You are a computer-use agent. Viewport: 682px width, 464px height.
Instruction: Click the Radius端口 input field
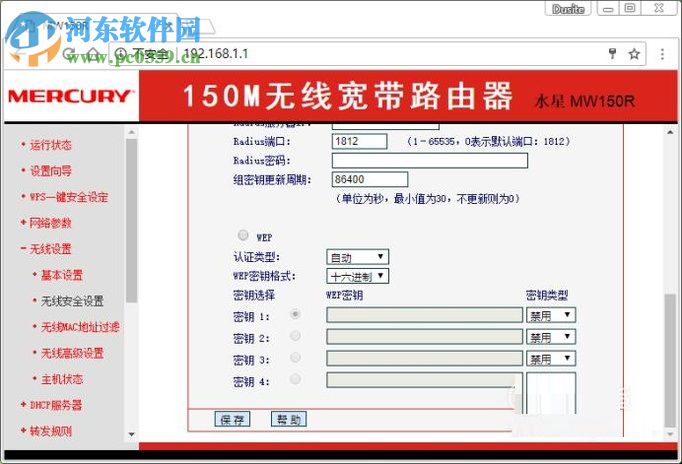click(x=360, y=141)
